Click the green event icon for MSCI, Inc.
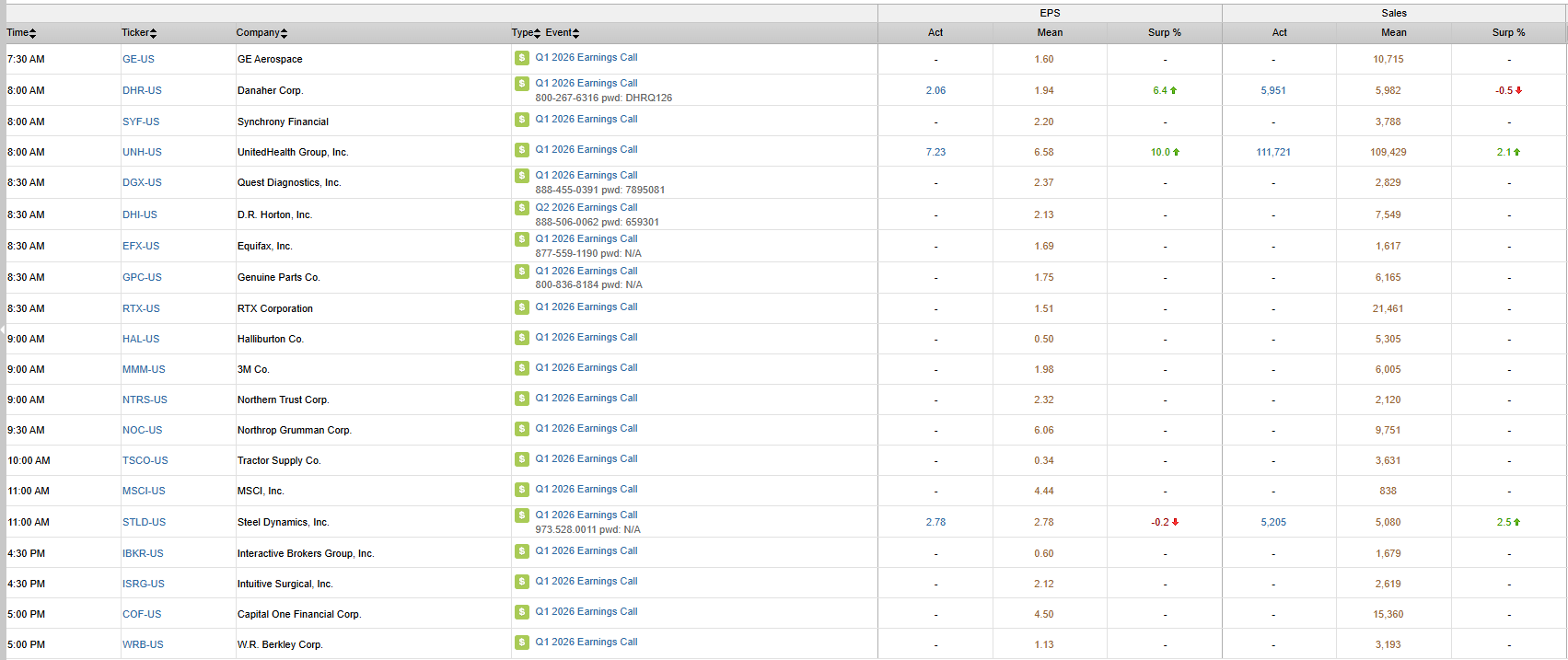Viewport: 1568px width, 660px height. [x=522, y=490]
